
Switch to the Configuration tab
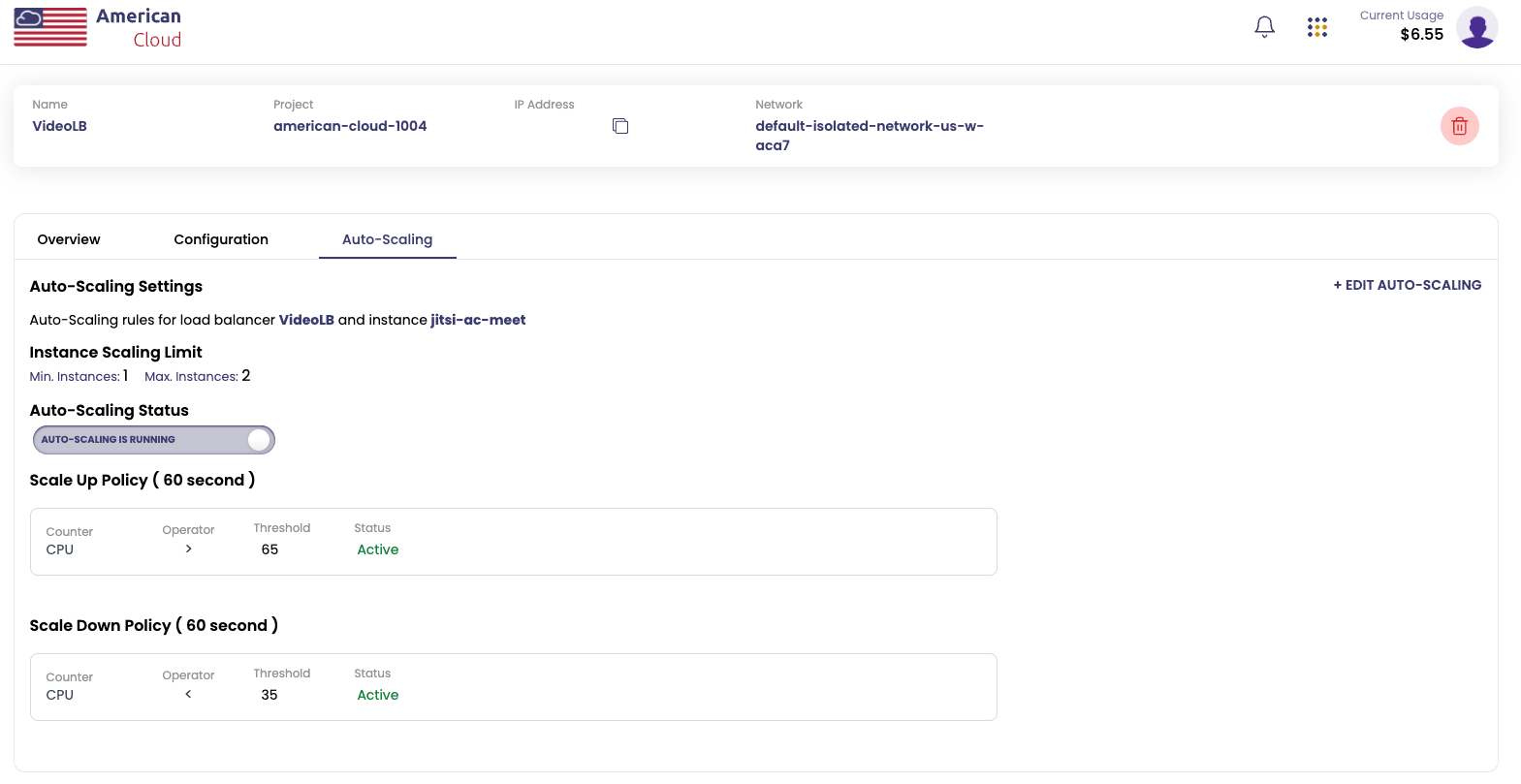coord(221,239)
